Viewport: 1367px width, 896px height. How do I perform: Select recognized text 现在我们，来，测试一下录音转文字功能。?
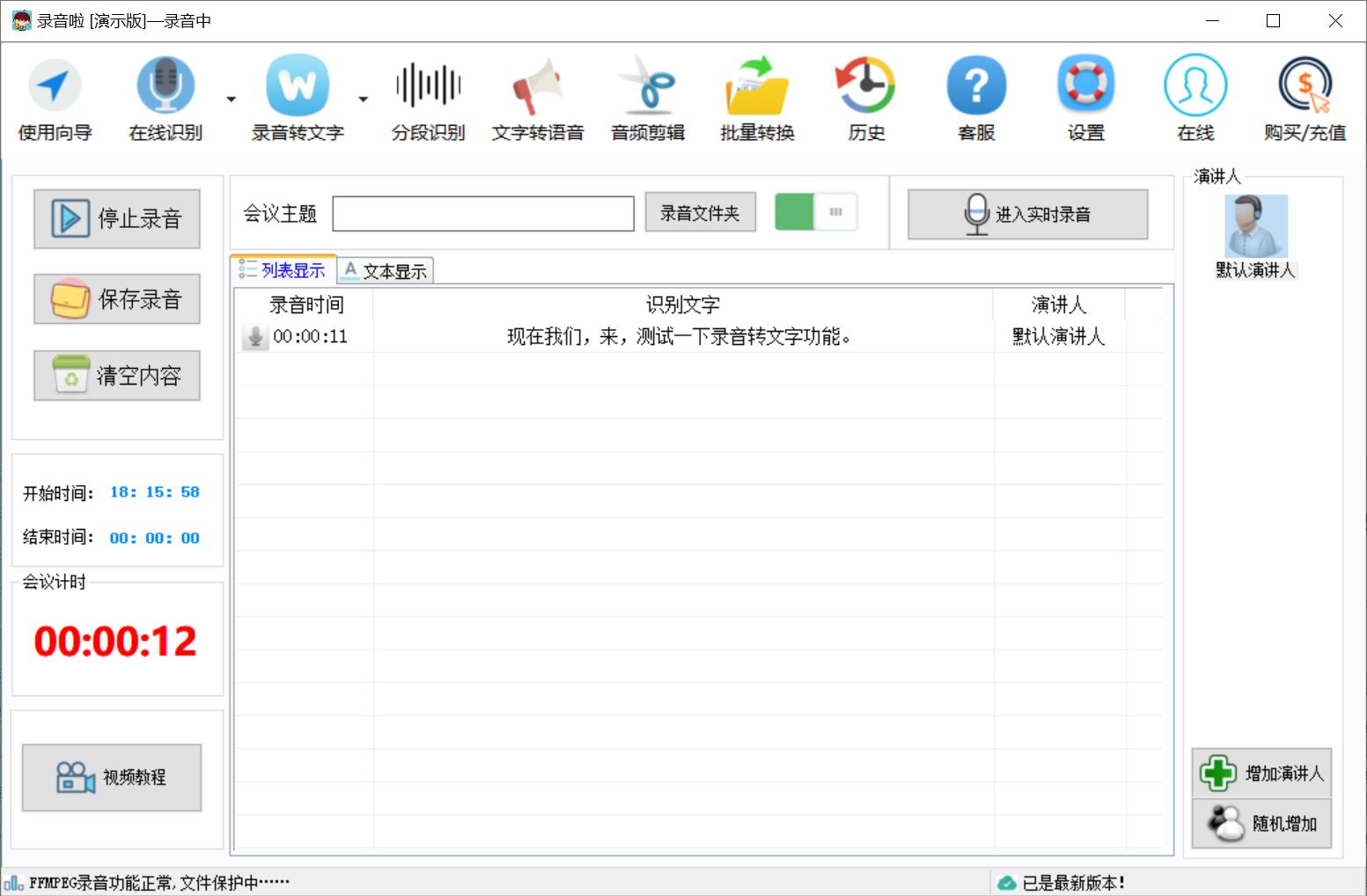click(680, 336)
